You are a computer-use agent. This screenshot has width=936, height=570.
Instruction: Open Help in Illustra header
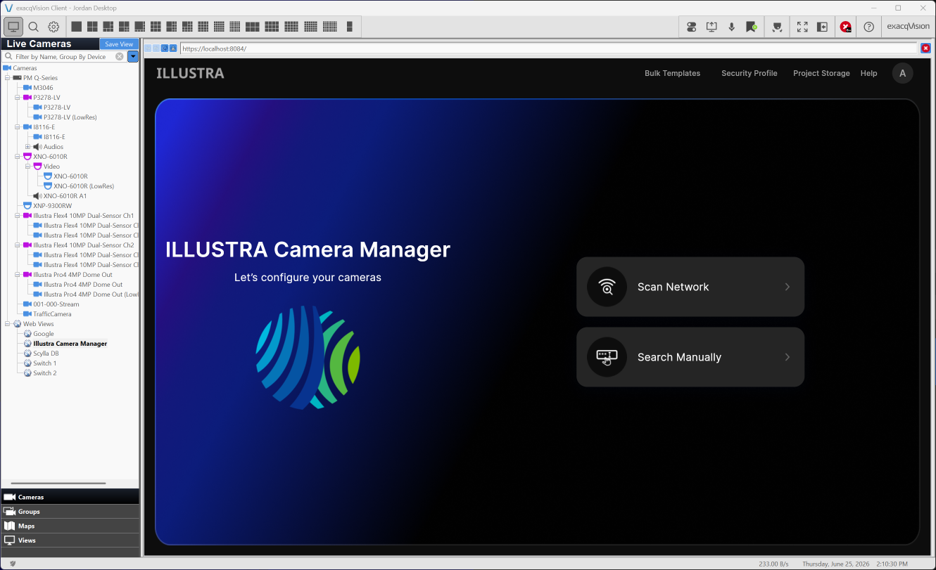(x=869, y=73)
